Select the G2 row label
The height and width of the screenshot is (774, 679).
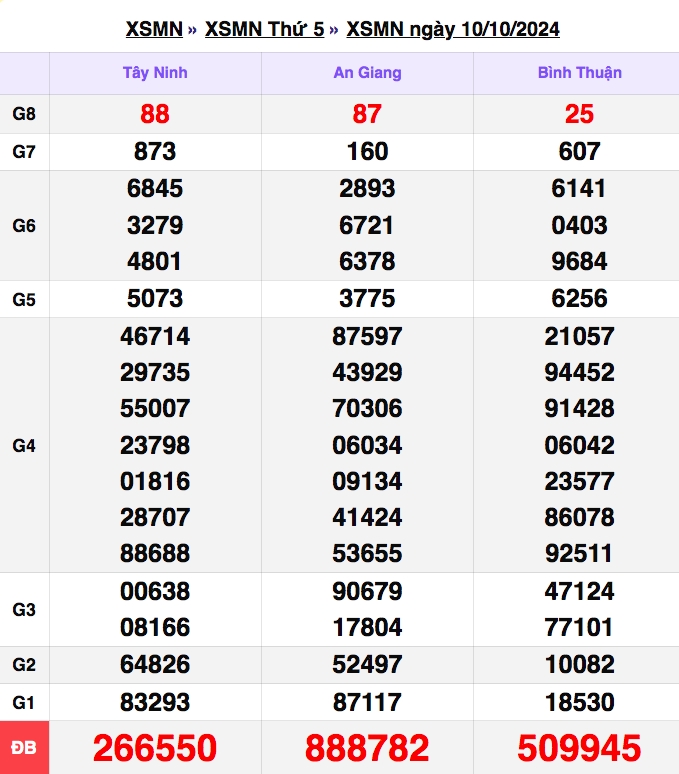click(24, 664)
